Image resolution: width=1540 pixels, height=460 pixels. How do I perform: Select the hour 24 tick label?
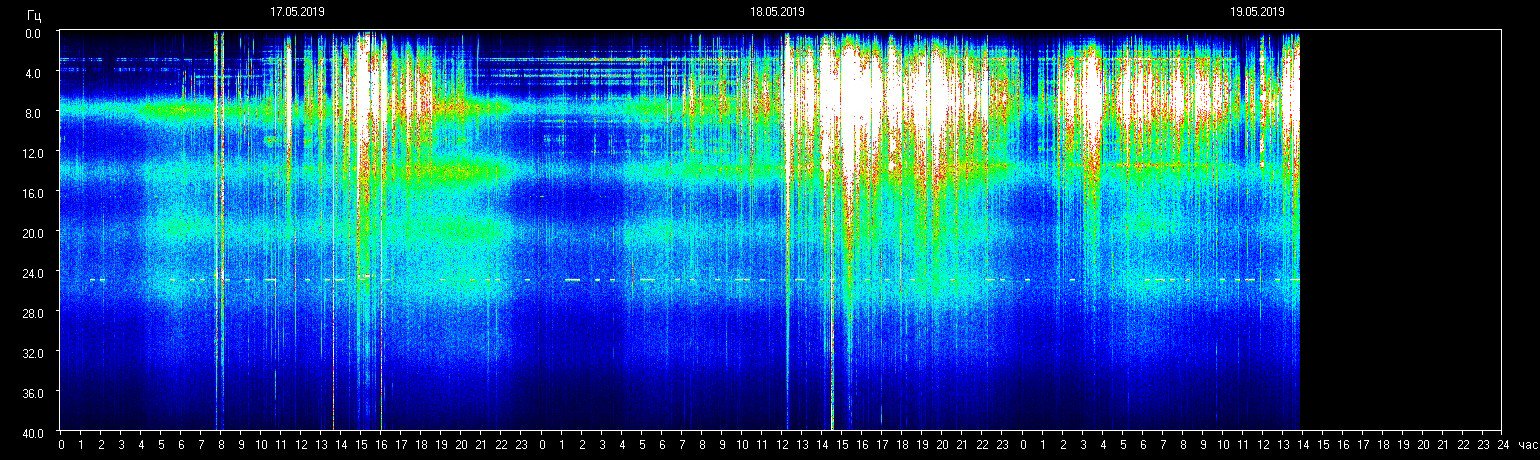click(1502, 443)
